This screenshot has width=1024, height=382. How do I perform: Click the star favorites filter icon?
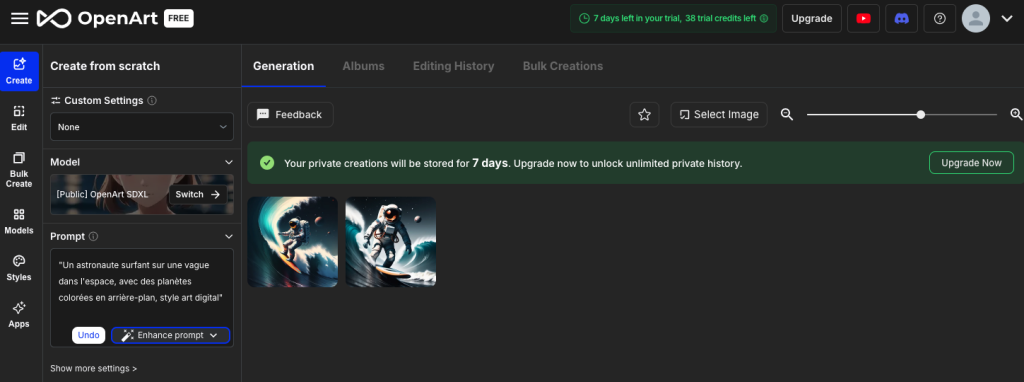click(645, 114)
